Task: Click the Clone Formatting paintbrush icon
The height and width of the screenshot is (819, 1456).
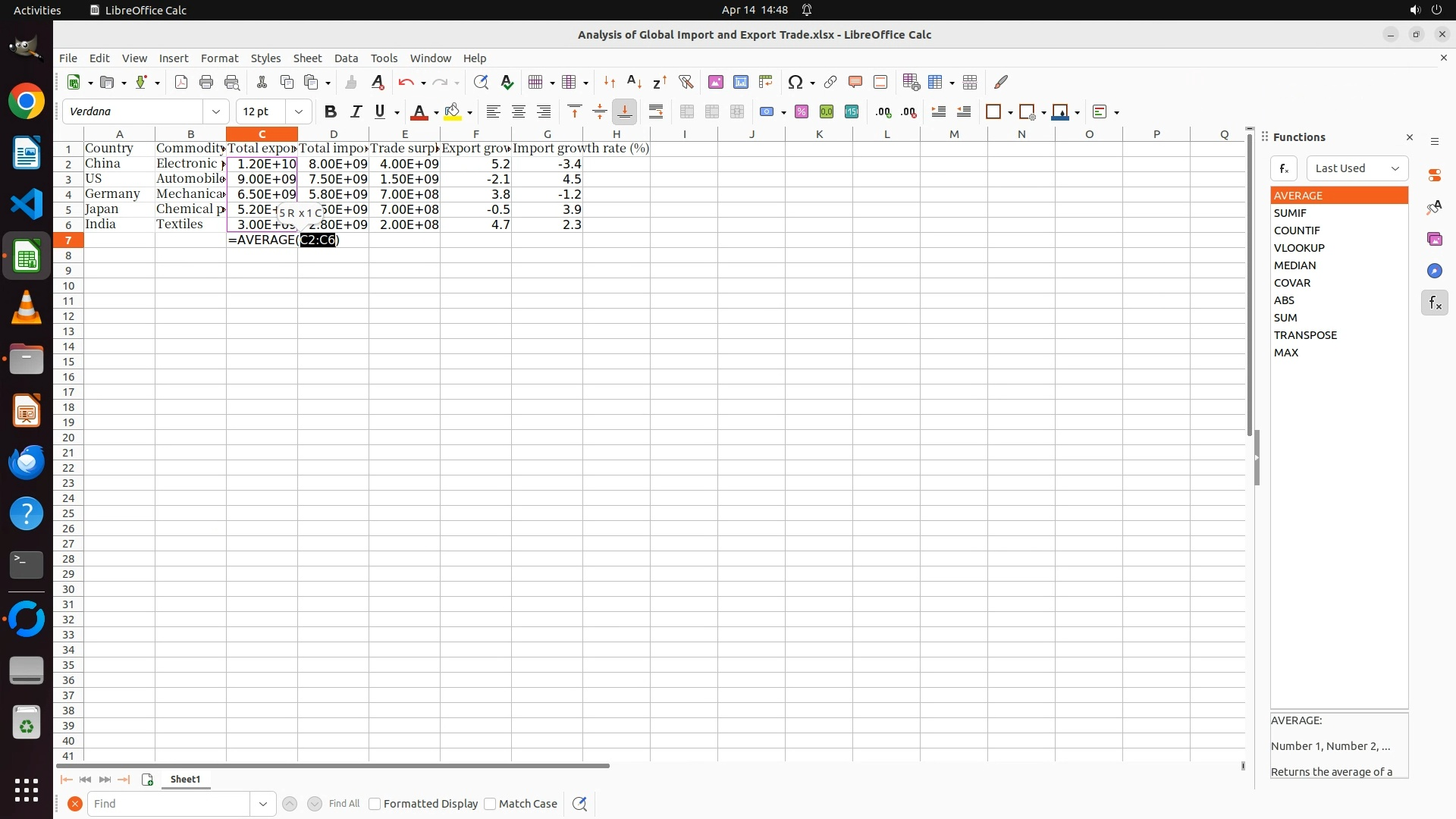Action: [x=351, y=82]
